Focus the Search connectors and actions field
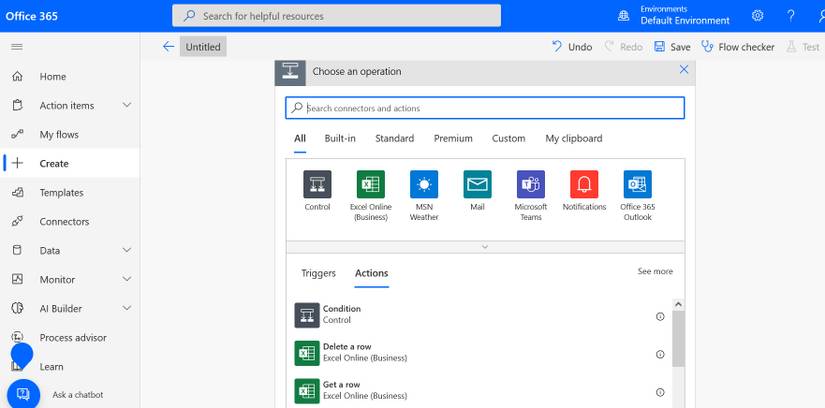 (x=485, y=108)
